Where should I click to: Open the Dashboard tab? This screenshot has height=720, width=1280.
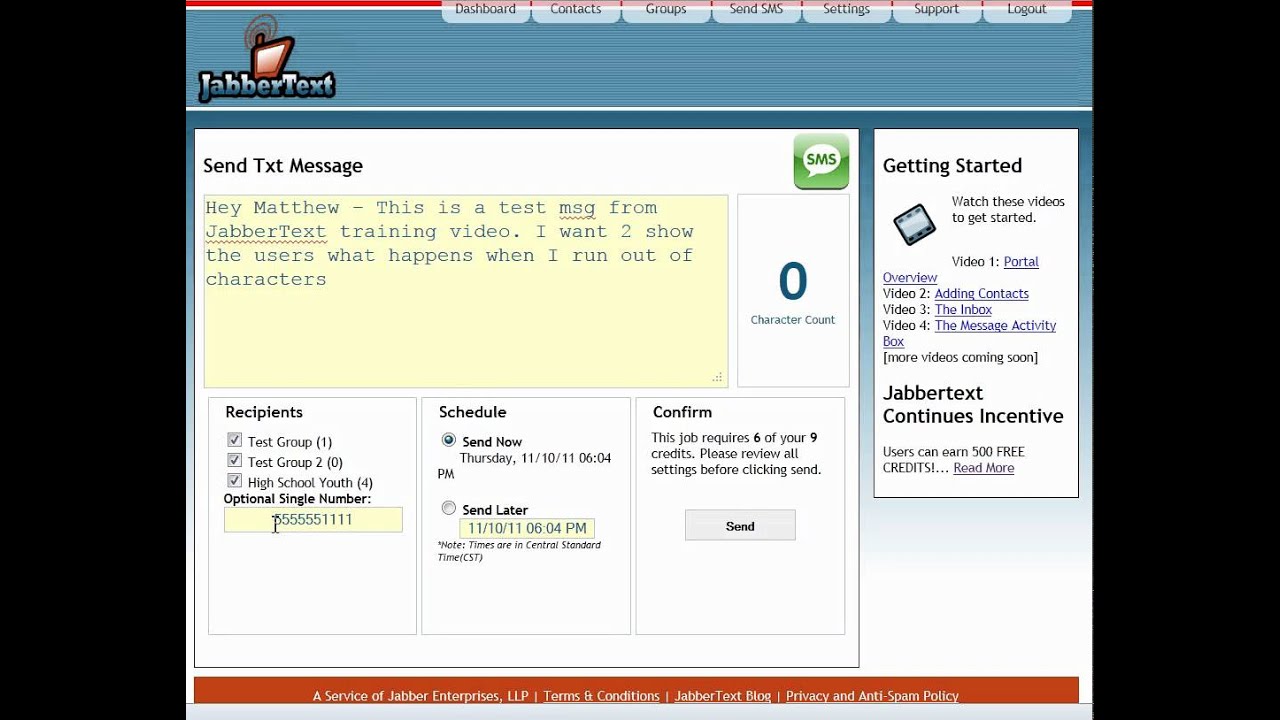[485, 10]
